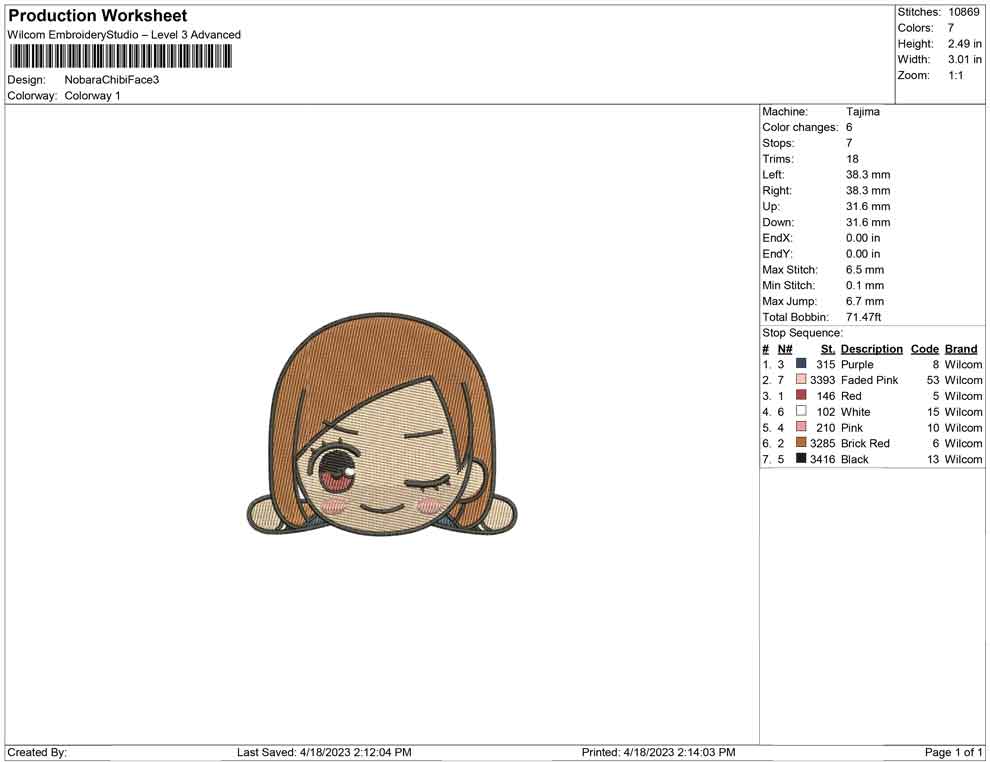The height and width of the screenshot is (762, 990).
Task: Click the EndX value 0.00 in
Action: pos(862,238)
